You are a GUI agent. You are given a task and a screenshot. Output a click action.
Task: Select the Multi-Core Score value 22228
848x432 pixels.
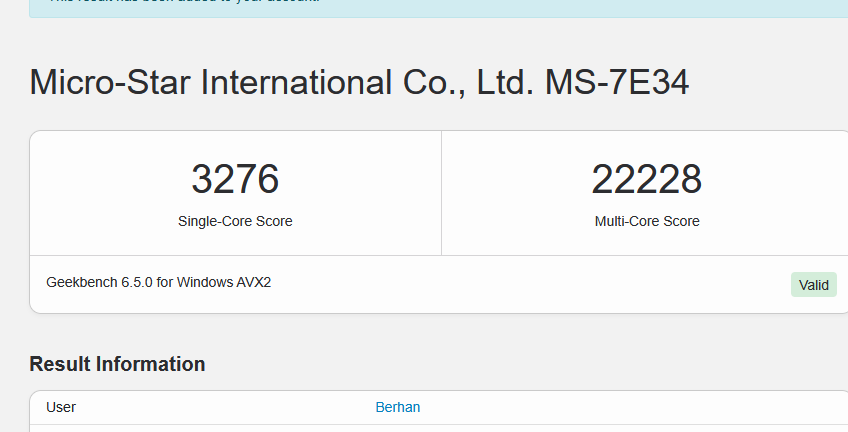[x=647, y=179]
